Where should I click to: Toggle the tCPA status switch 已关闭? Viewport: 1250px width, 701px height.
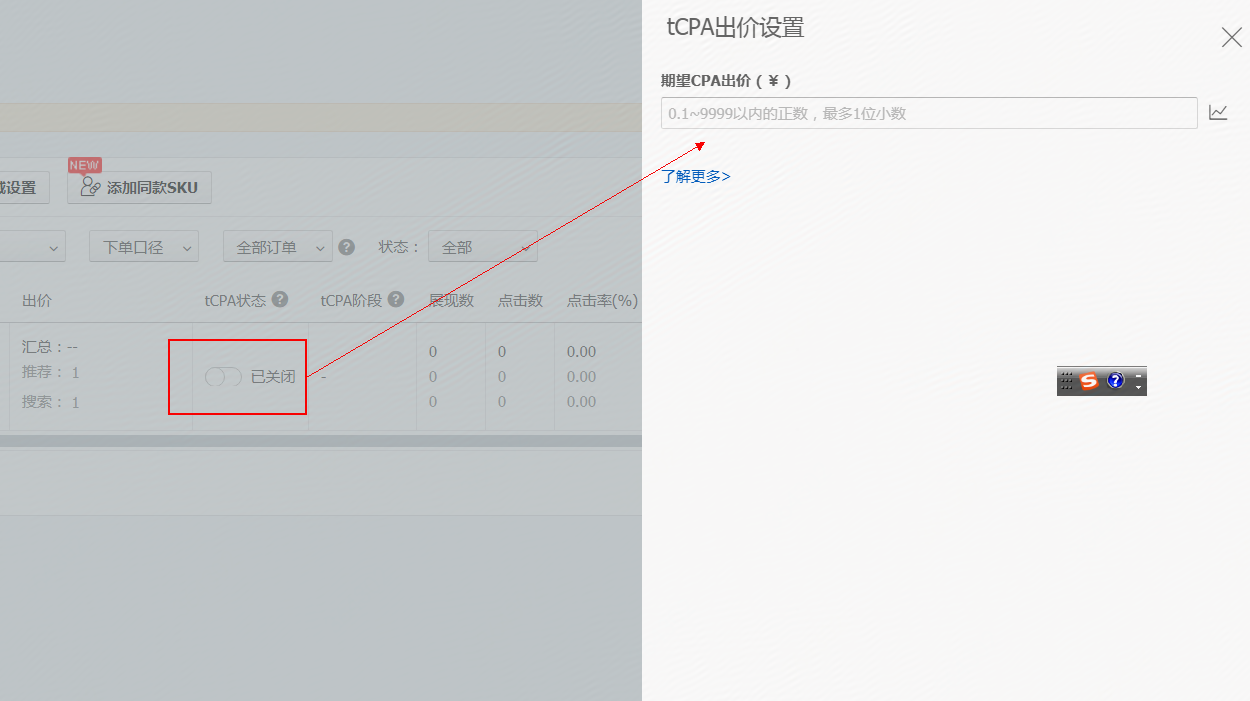tap(223, 377)
